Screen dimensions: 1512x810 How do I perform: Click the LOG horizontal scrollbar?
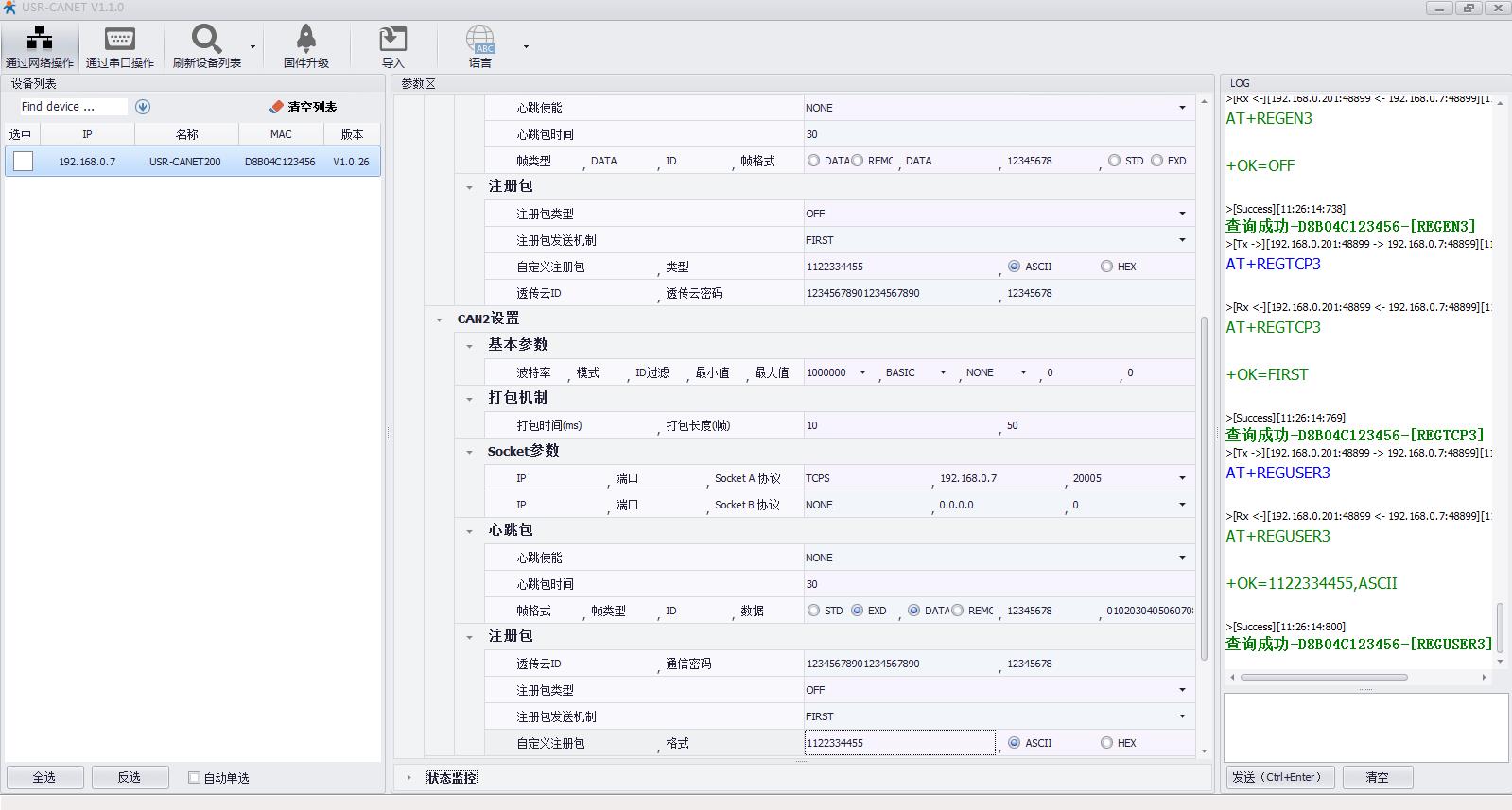pyautogui.click(x=1324, y=677)
